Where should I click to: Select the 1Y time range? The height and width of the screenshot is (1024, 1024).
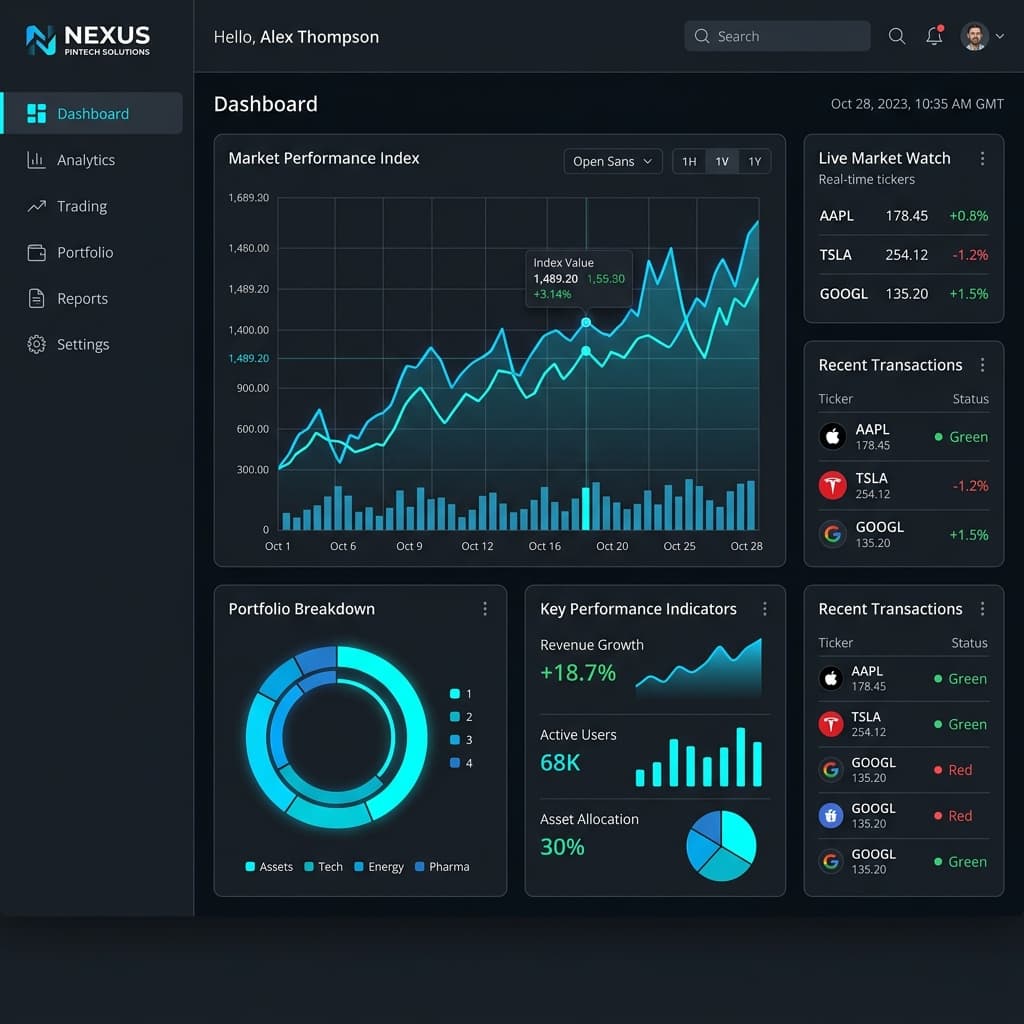pos(755,161)
